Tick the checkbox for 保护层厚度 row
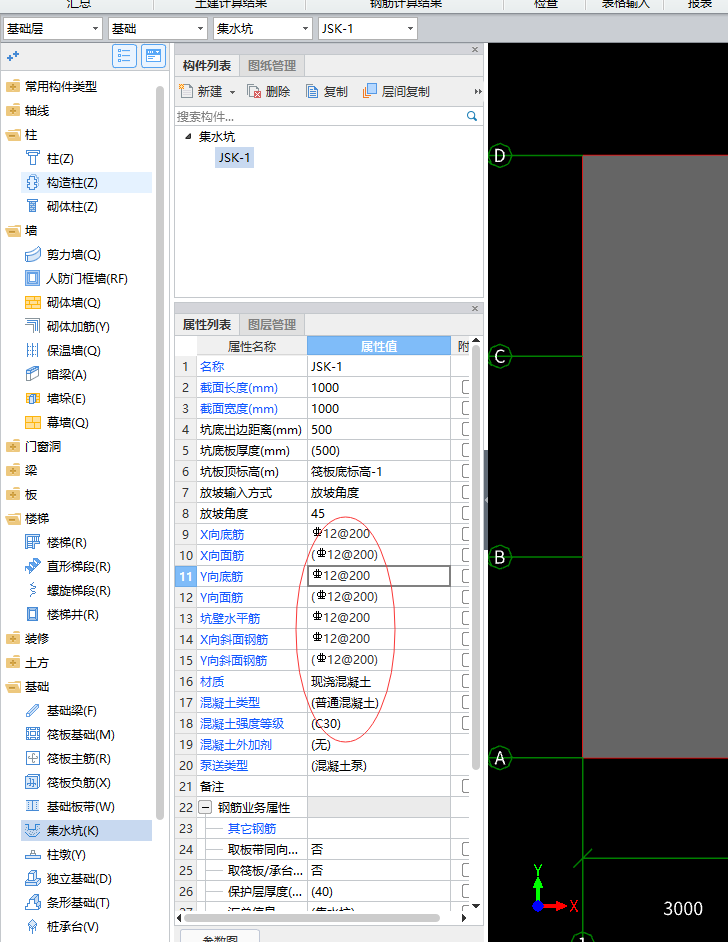The height and width of the screenshot is (942, 728). pyautogui.click(x=466, y=892)
